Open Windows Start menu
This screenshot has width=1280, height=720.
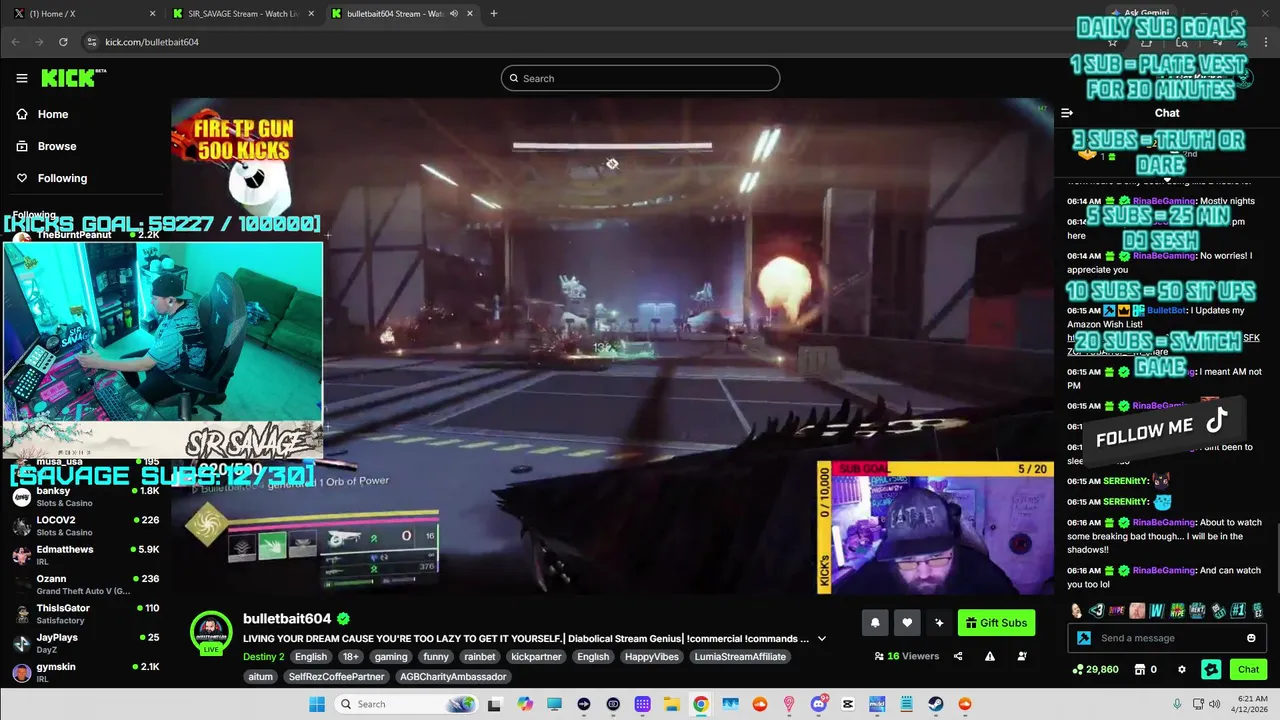[x=316, y=704]
